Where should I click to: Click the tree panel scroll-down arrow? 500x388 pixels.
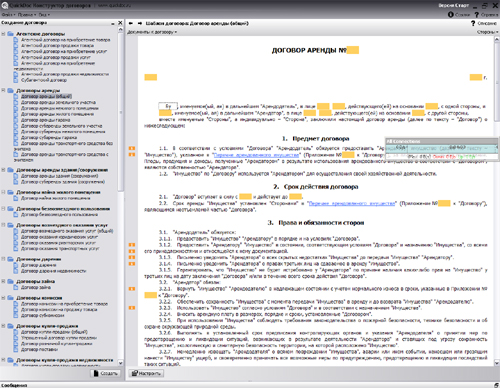[x=121, y=363]
